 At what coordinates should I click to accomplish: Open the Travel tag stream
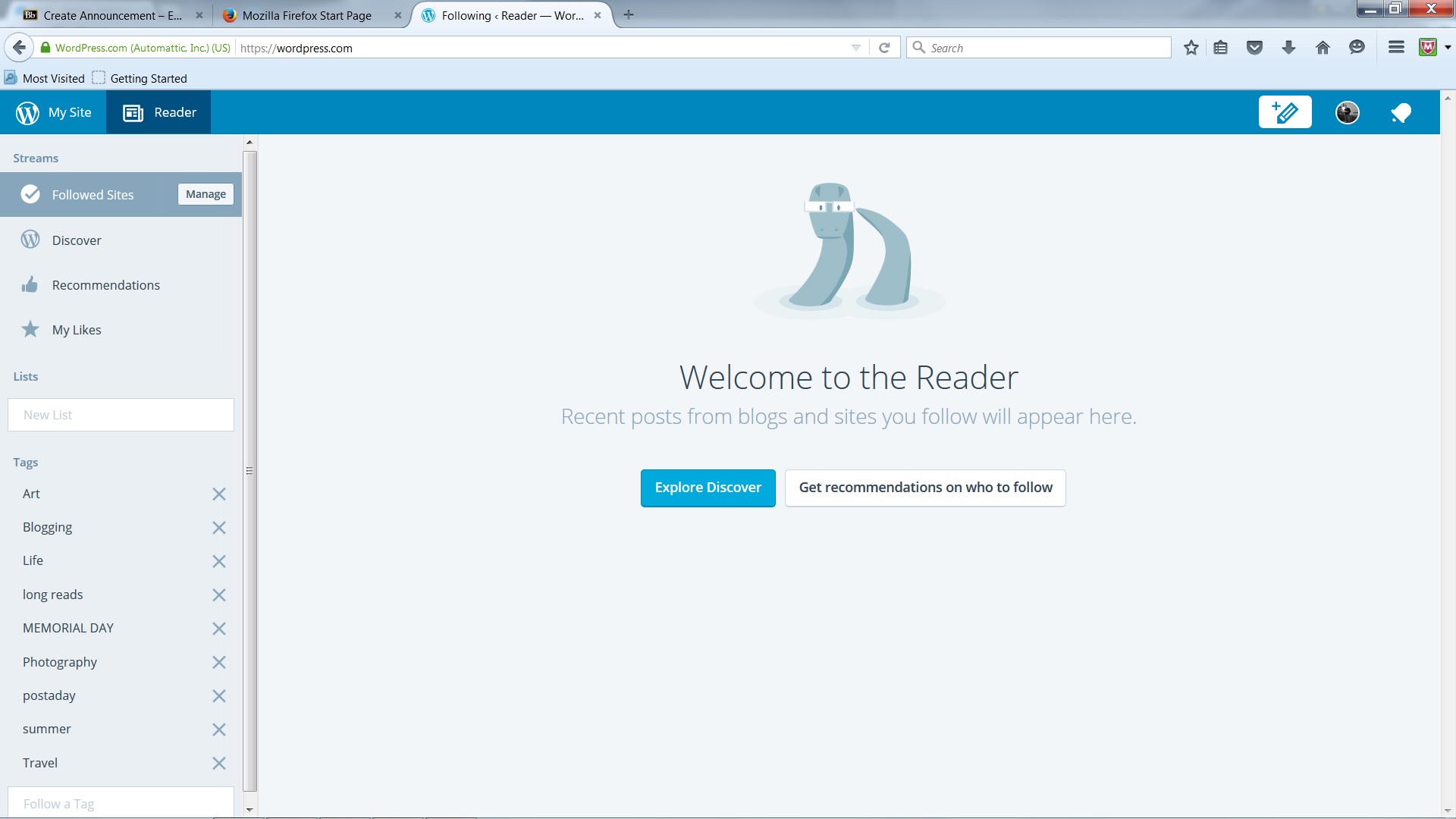point(40,763)
